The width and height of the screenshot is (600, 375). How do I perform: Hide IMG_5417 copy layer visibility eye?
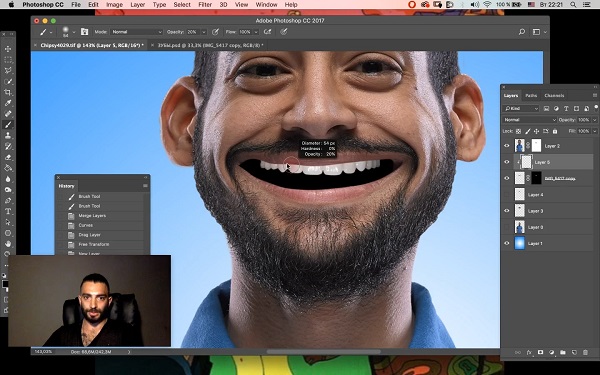click(x=507, y=178)
